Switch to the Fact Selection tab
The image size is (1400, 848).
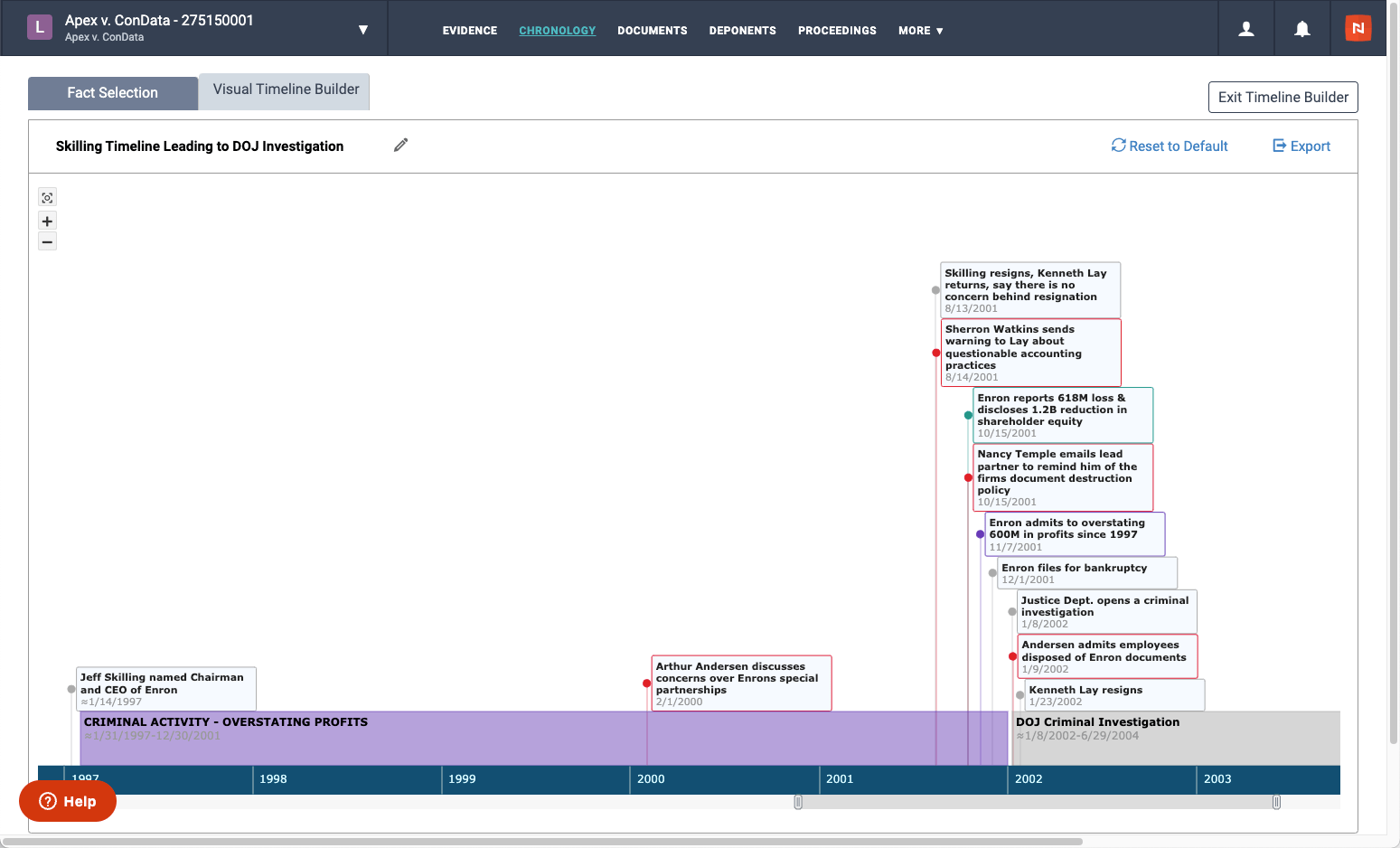pyautogui.click(x=112, y=91)
